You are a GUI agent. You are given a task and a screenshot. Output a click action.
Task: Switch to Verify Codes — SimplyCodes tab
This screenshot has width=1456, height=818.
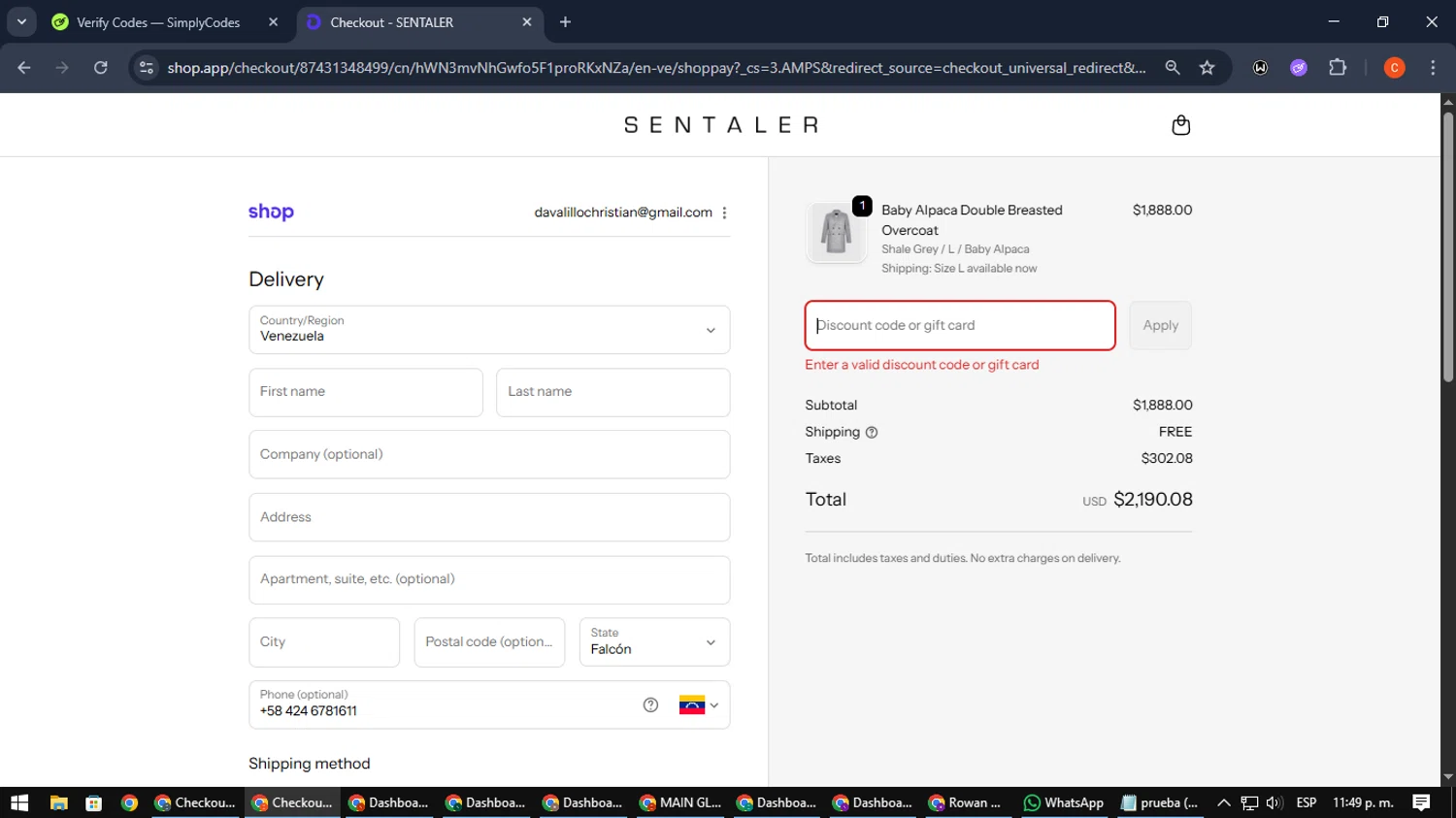(x=158, y=22)
